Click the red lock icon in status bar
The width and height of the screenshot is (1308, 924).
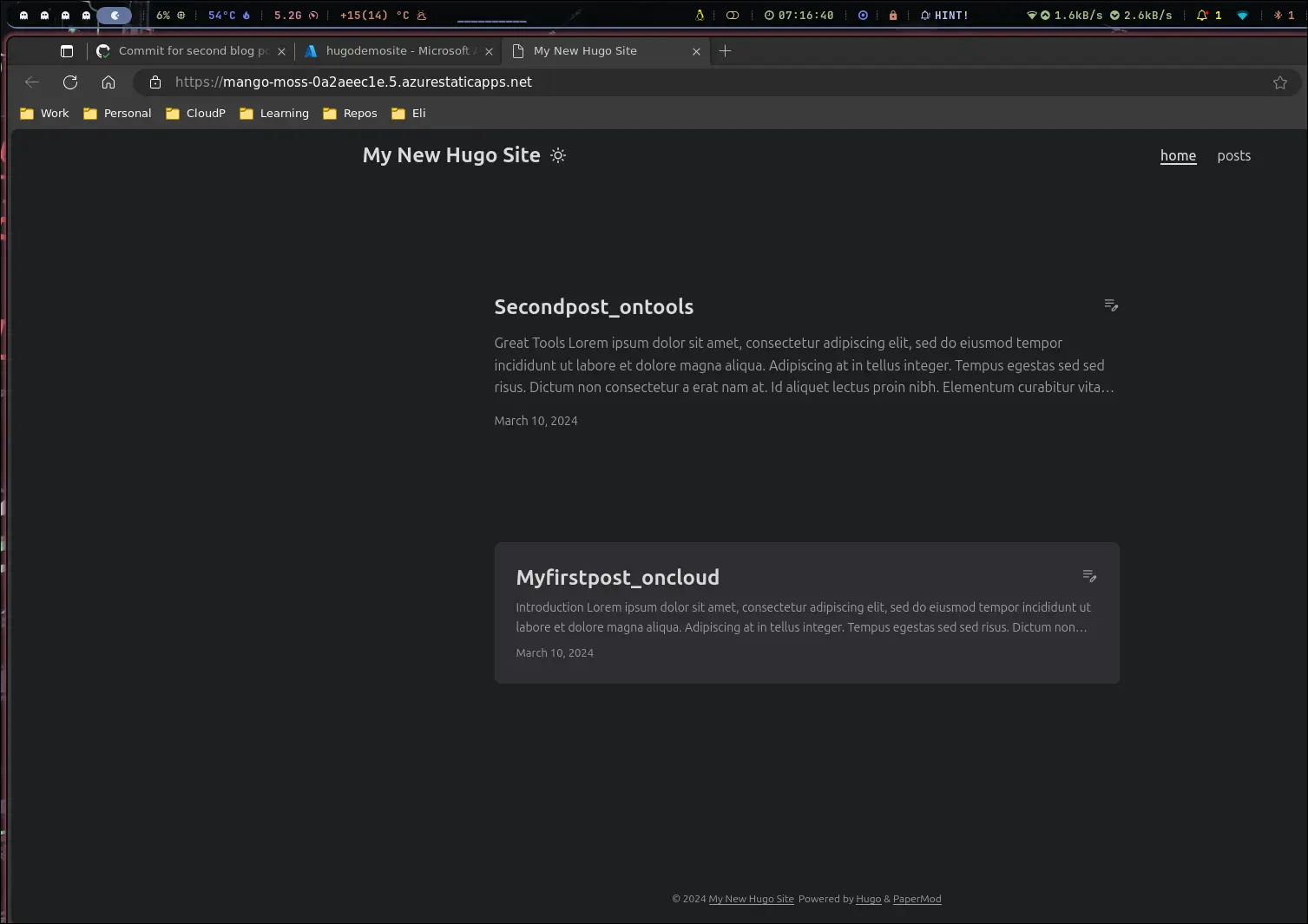[892, 16]
